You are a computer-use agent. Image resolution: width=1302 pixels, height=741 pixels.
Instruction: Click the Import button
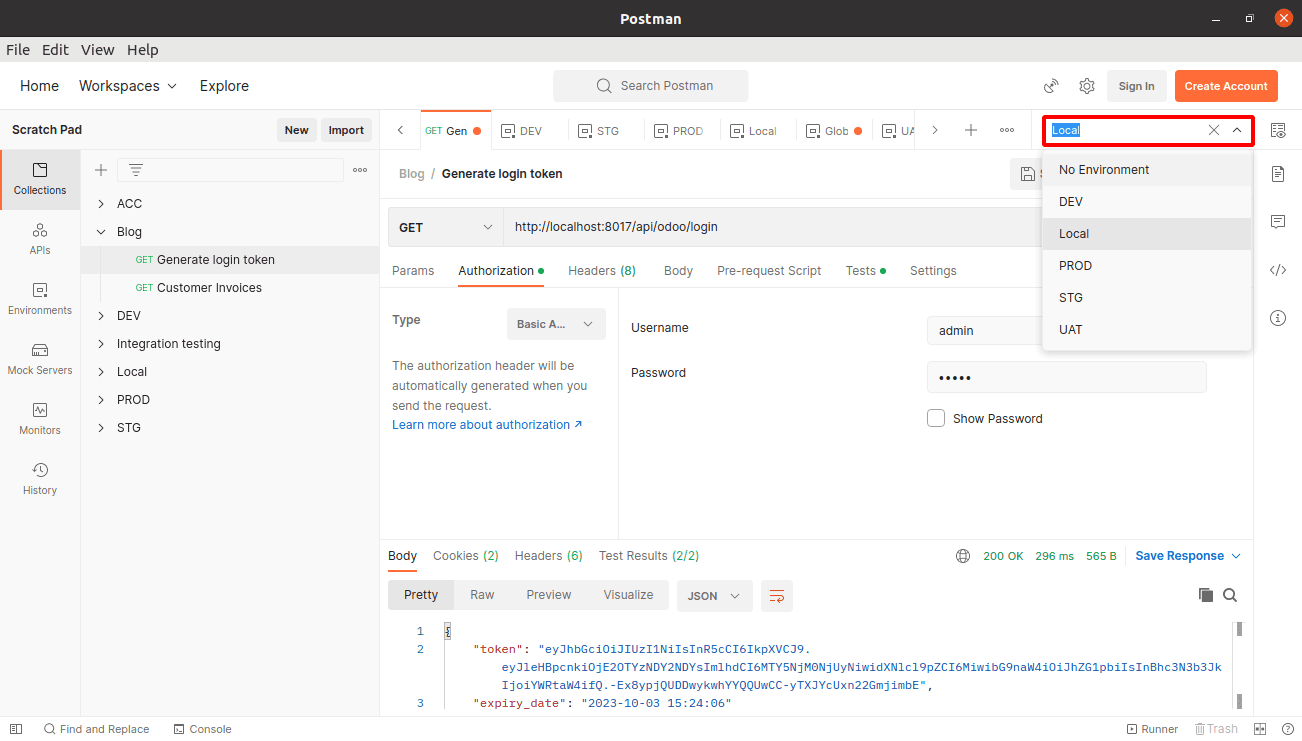point(347,130)
